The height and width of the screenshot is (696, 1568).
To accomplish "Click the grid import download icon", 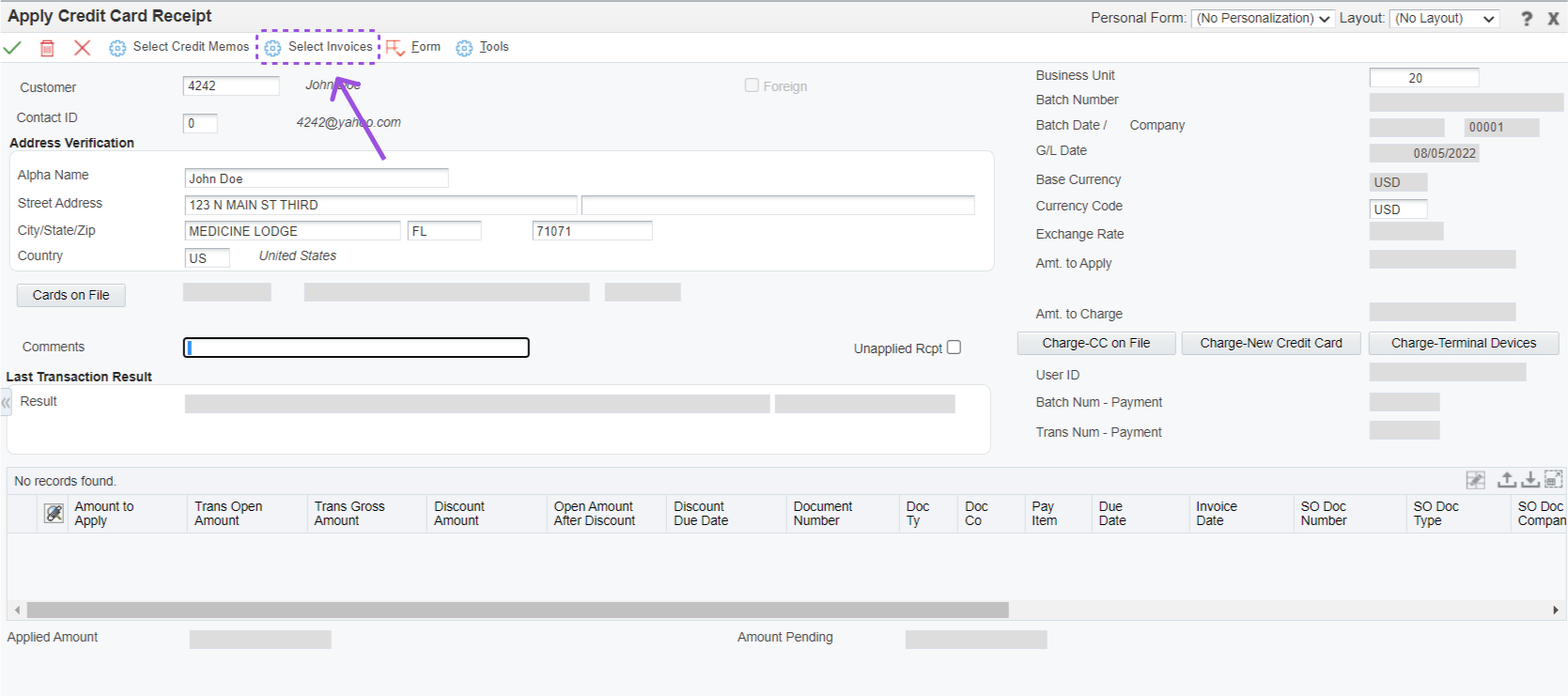I will click(1530, 480).
